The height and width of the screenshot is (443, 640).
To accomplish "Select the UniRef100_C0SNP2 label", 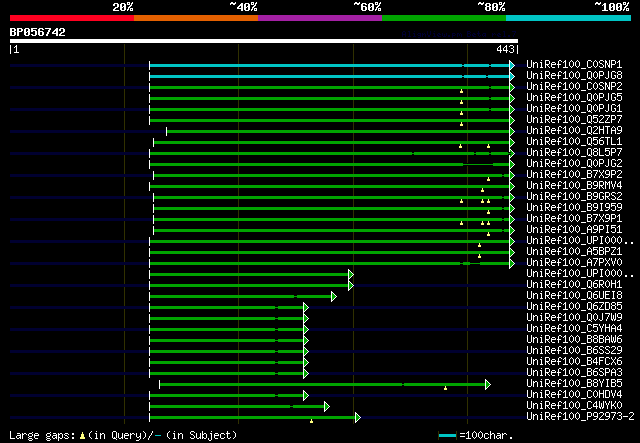I will 574,87.
